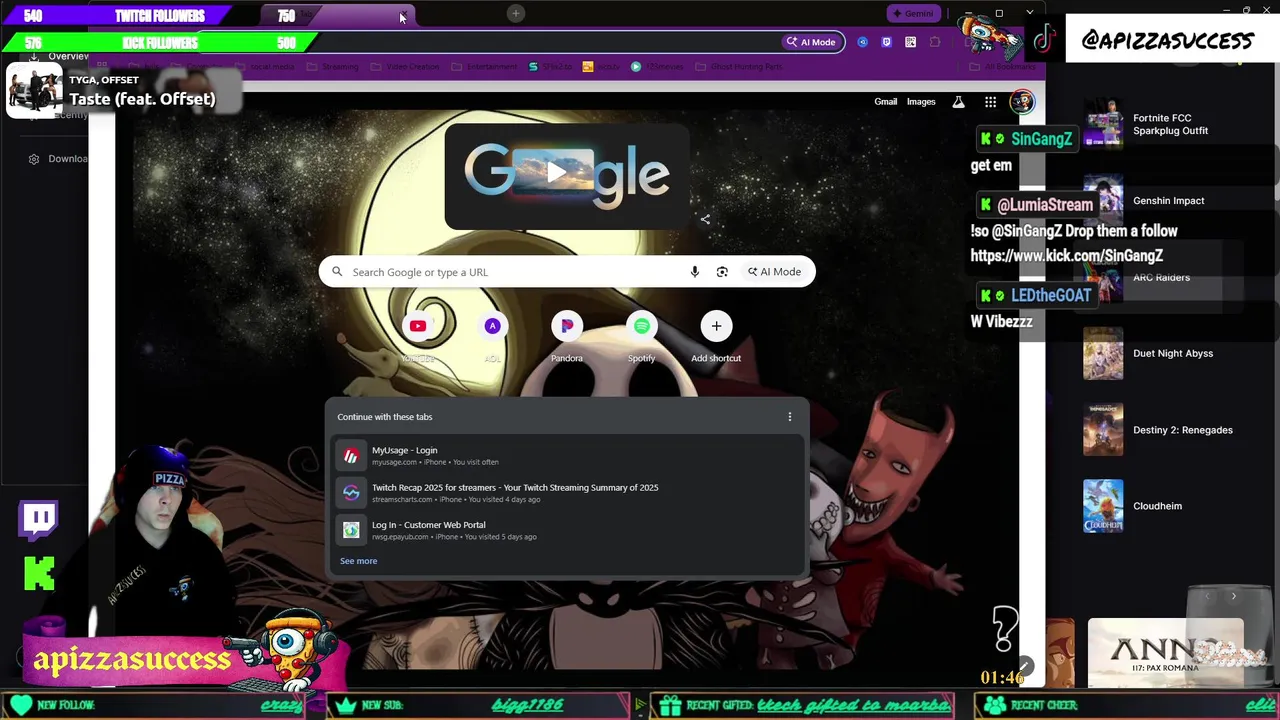Click AI Mode button in the address bar
This screenshot has height=720, width=1280.
point(811,42)
